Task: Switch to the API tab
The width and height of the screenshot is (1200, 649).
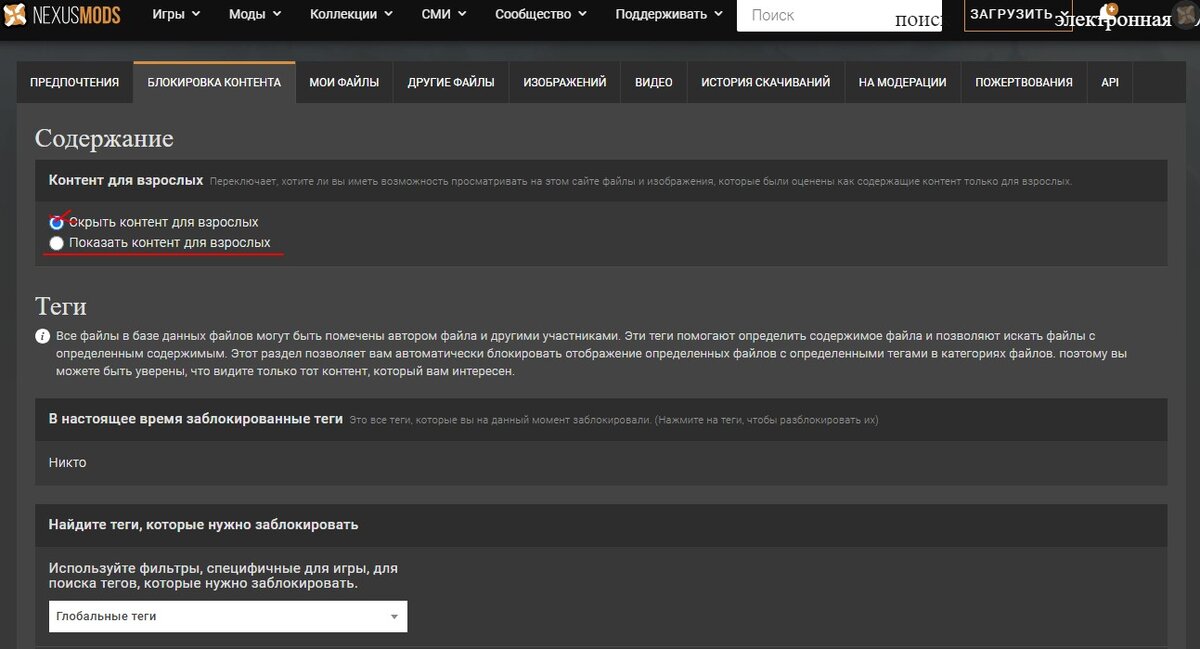Action: click(x=1110, y=83)
